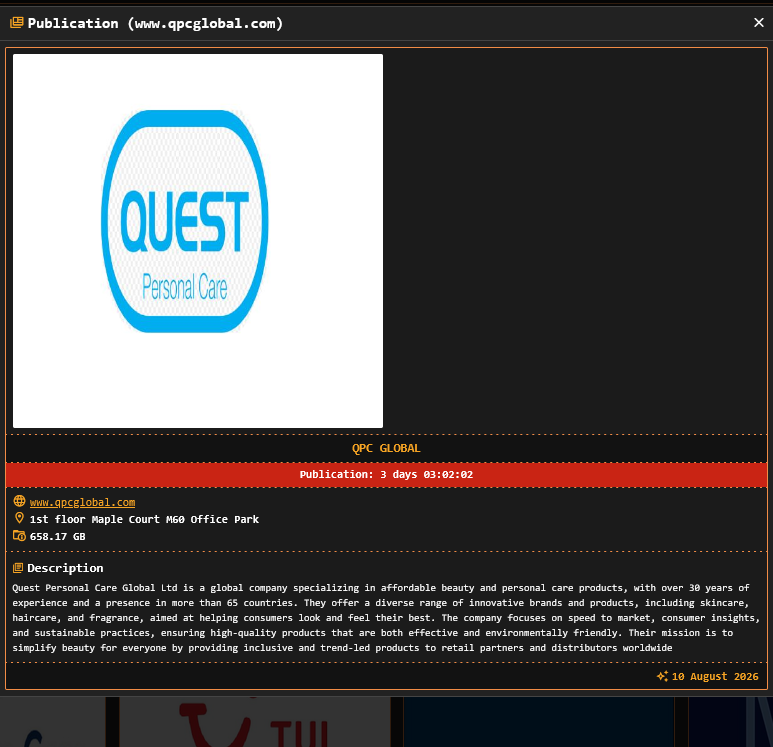The height and width of the screenshot is (747, 773).
Task: Click the location pin icon
Action: coord(19,518)
